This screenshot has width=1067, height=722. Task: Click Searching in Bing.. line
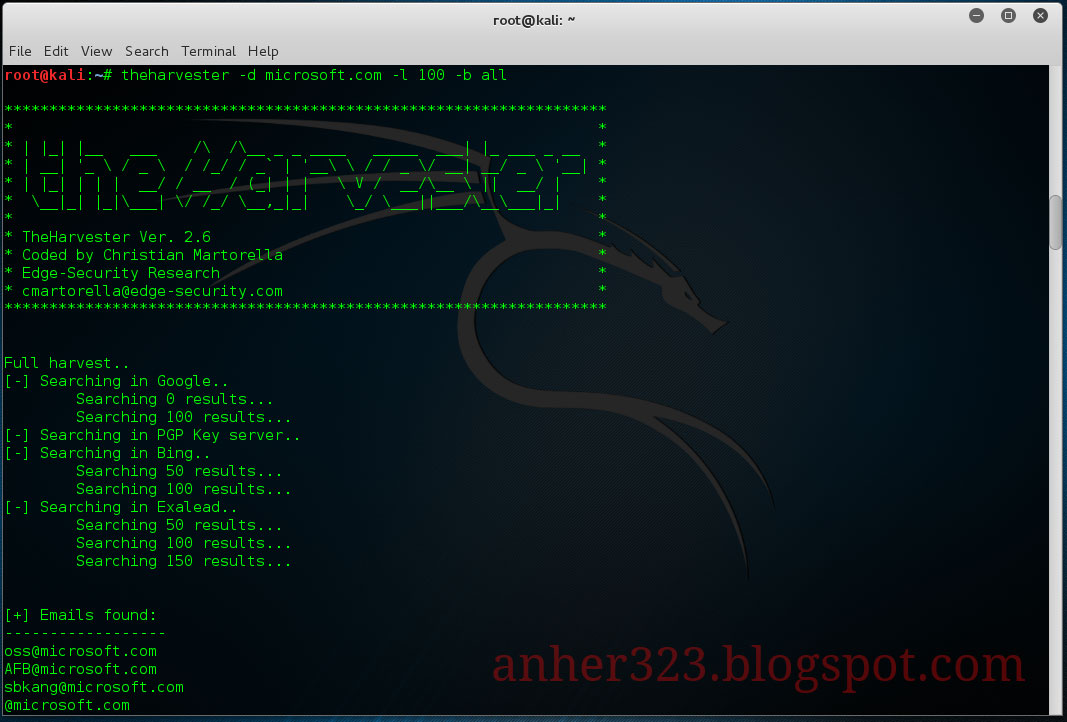click(108, 453)
